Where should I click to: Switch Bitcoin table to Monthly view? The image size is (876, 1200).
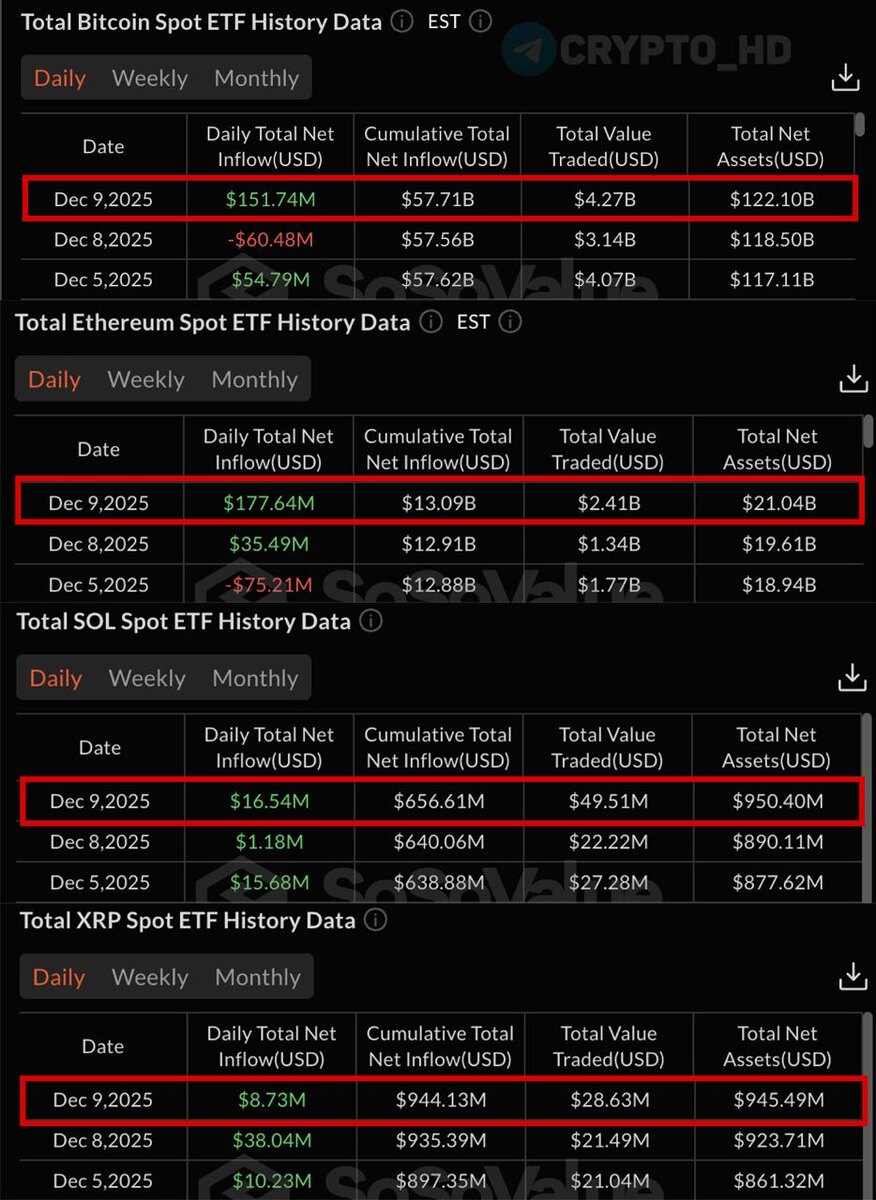256,78
